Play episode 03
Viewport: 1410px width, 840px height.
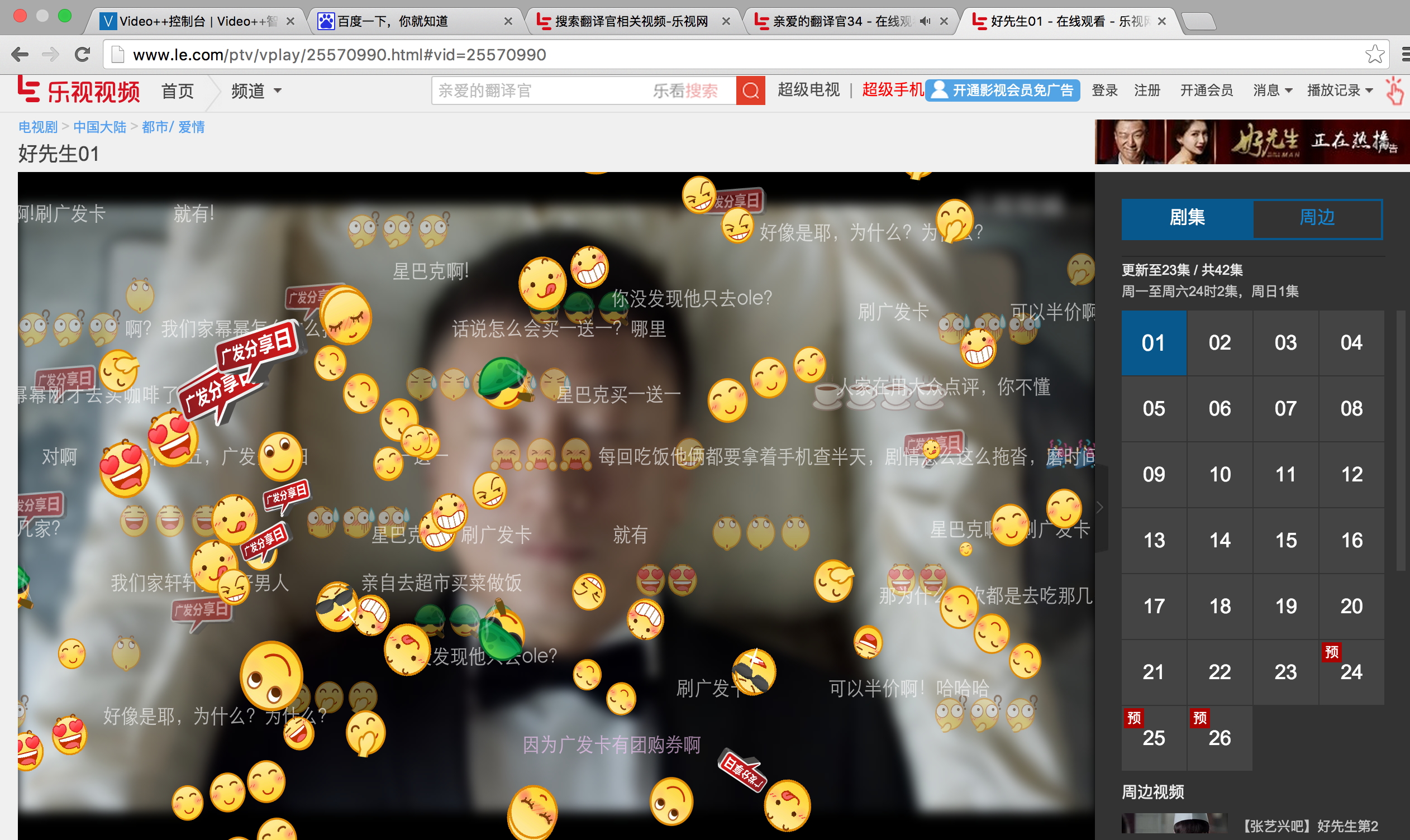1285,343
